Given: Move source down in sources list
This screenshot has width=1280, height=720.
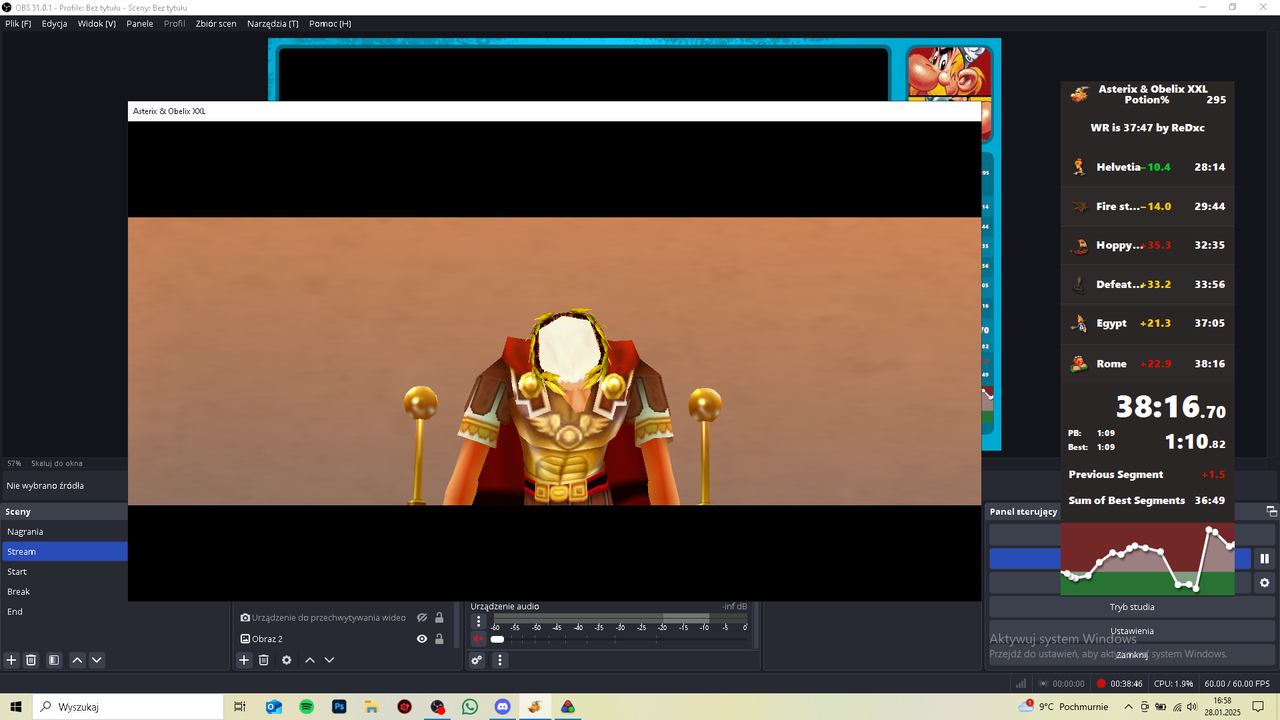Looking at the screenshot, I should click(329, 660).
